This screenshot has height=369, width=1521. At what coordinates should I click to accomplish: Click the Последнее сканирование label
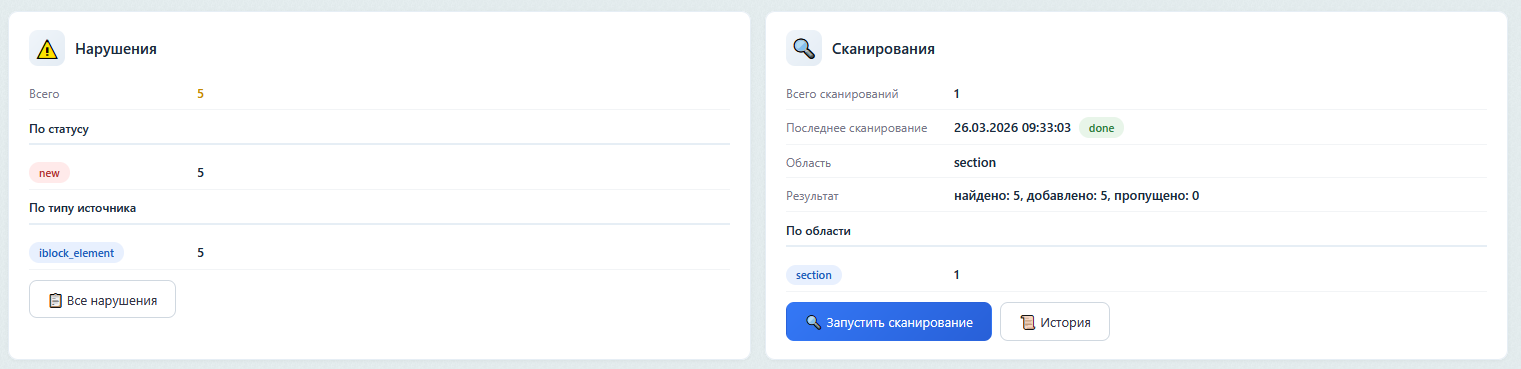tap(857, 128)
